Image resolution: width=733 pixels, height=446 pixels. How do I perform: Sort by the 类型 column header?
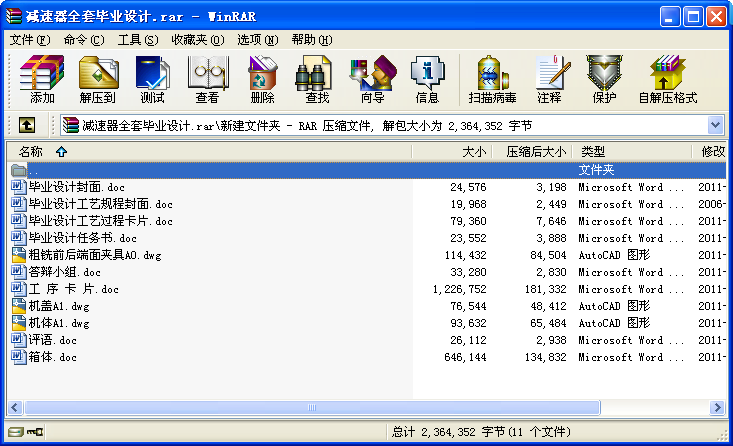[632, 151]
